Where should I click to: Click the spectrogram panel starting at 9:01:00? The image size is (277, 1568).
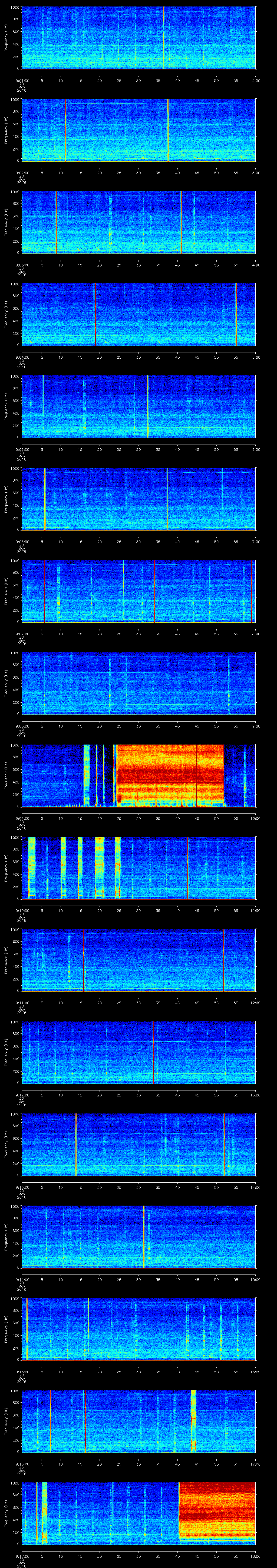(x=139, y=38)
